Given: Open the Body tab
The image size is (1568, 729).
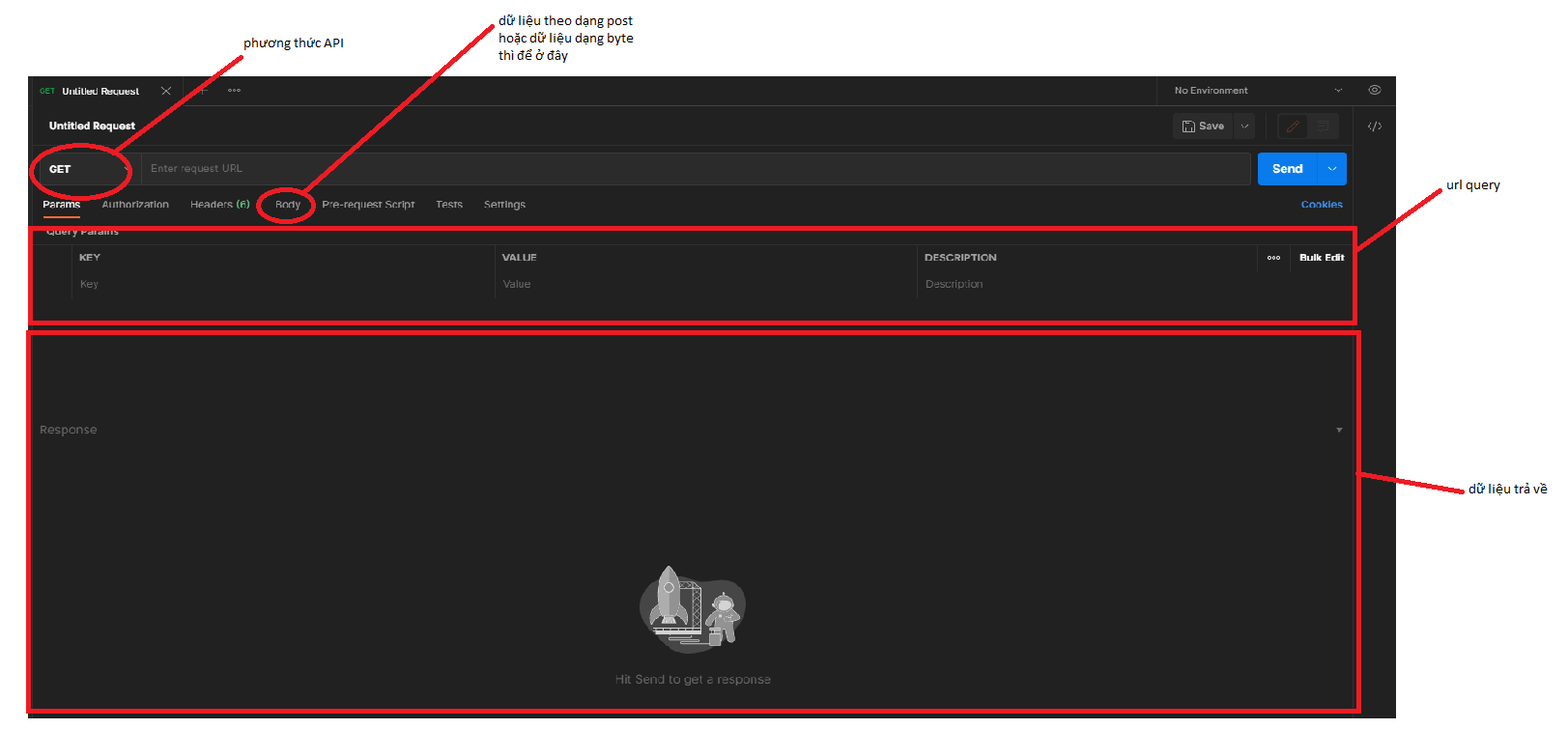Looking at the screenshot, I should 288,205.
